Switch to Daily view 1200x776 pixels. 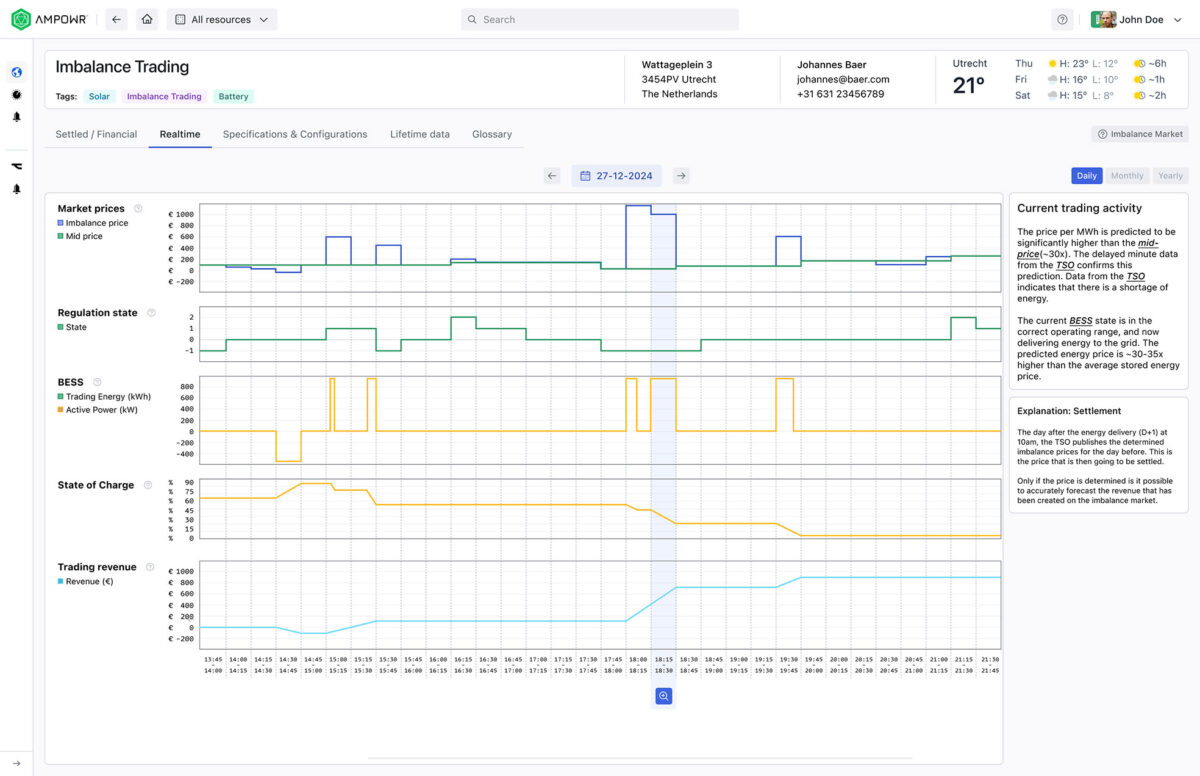pyautogui.click(x=1086, y=175)
